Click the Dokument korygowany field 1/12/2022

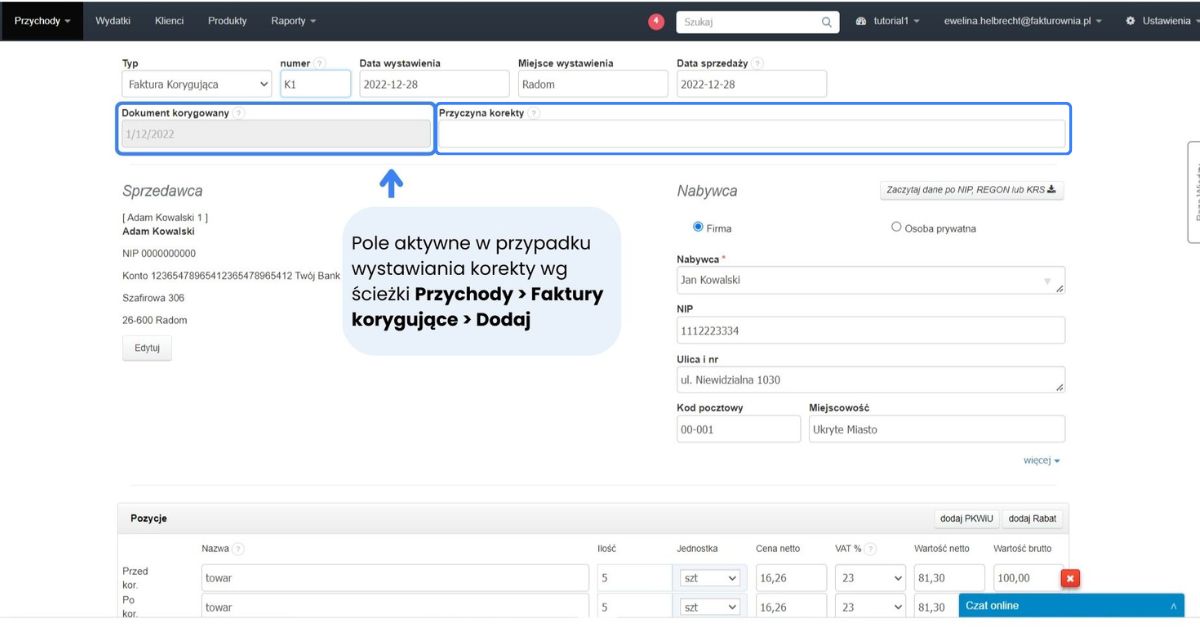tap(276, 134)
